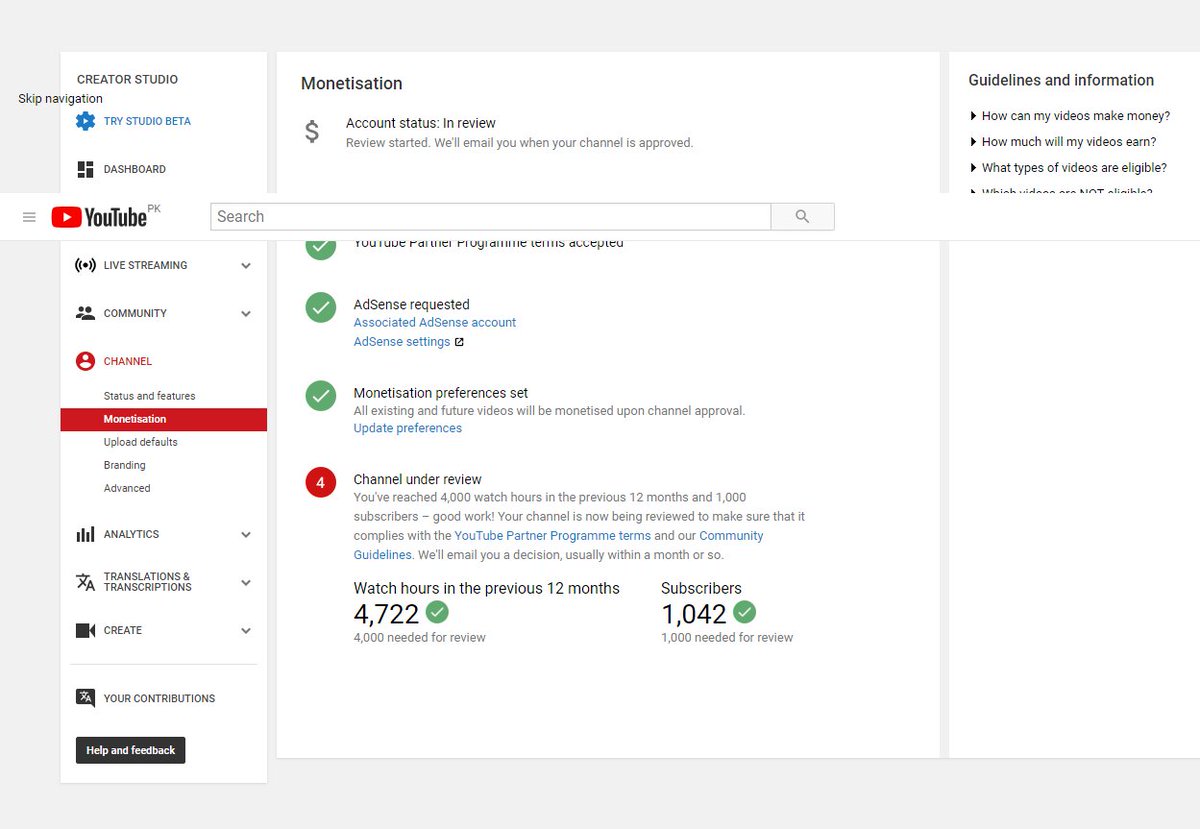
Task: Click the Dashboard grid icon
Action: tap(86, 169)
